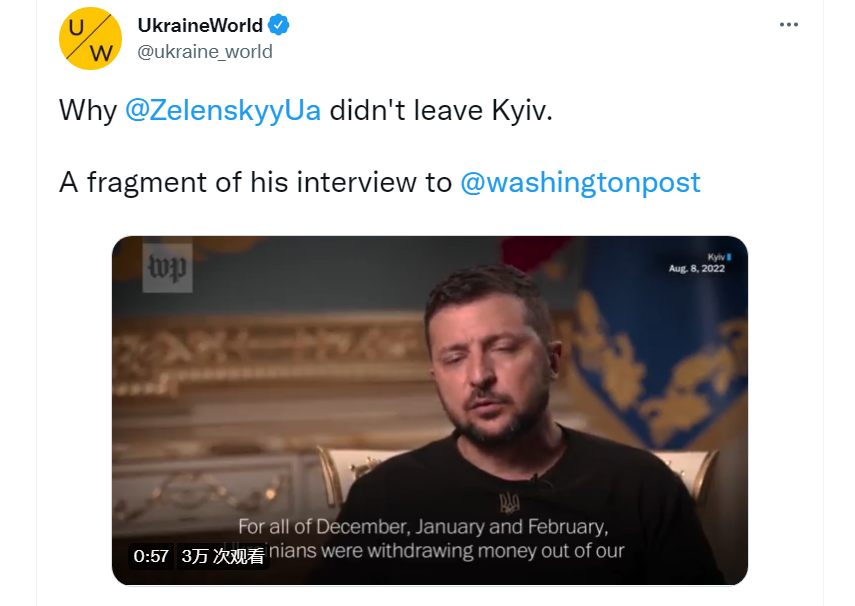Open the UkraineWorld display name link
Viewport: 855px width, 606px height.
pyautogui.click(x=200, y=25)
